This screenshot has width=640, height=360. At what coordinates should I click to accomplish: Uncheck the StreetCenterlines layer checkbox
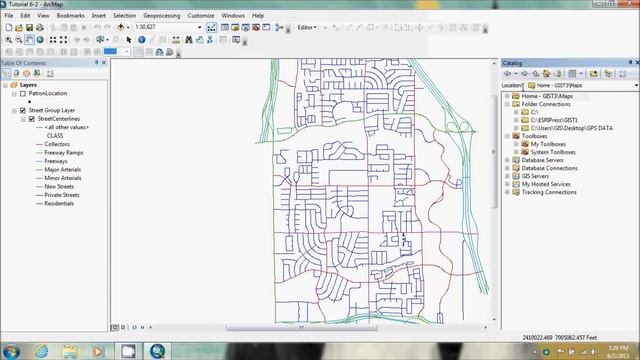tap(32, 119)
